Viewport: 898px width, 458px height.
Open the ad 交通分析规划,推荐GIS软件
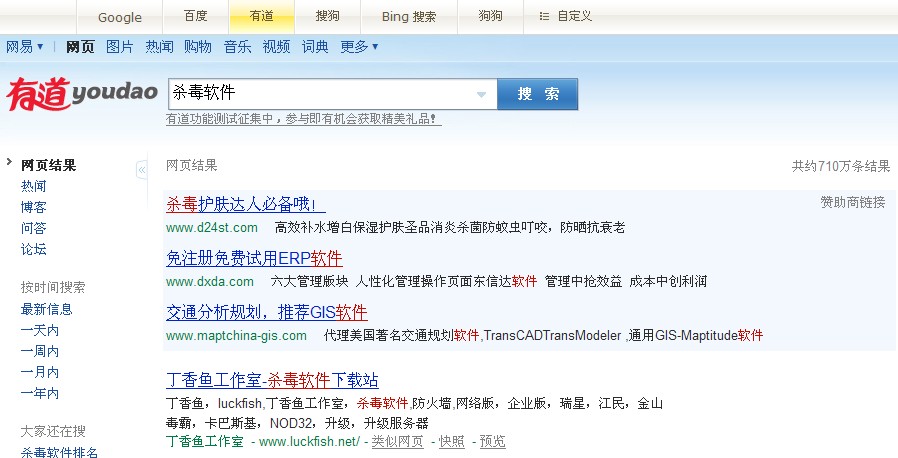(x=267, y=312)
